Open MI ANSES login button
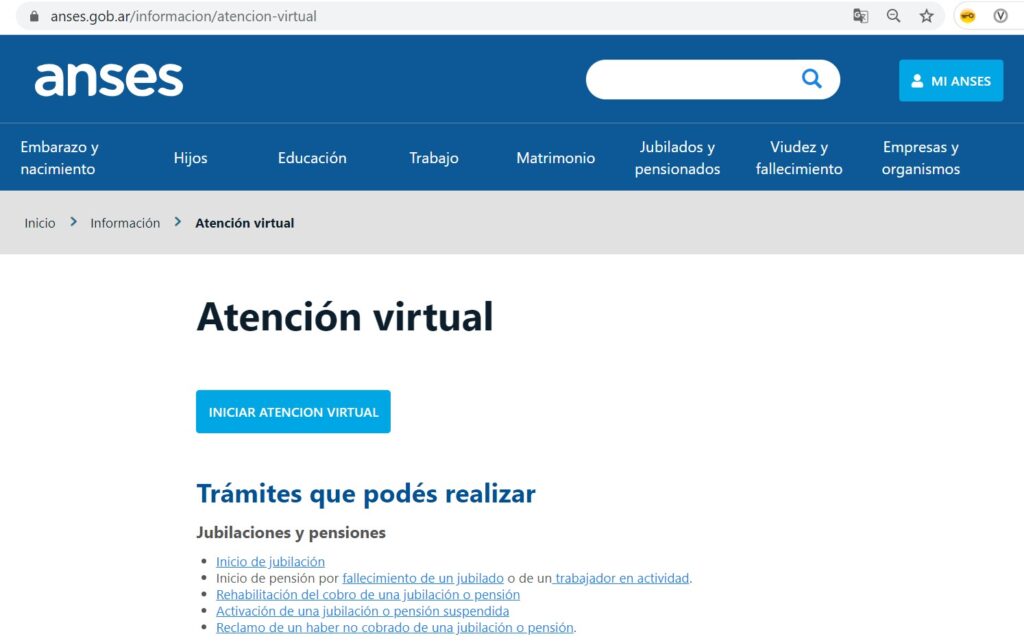This screenshot has width=1024, height=643. point(951,81)
